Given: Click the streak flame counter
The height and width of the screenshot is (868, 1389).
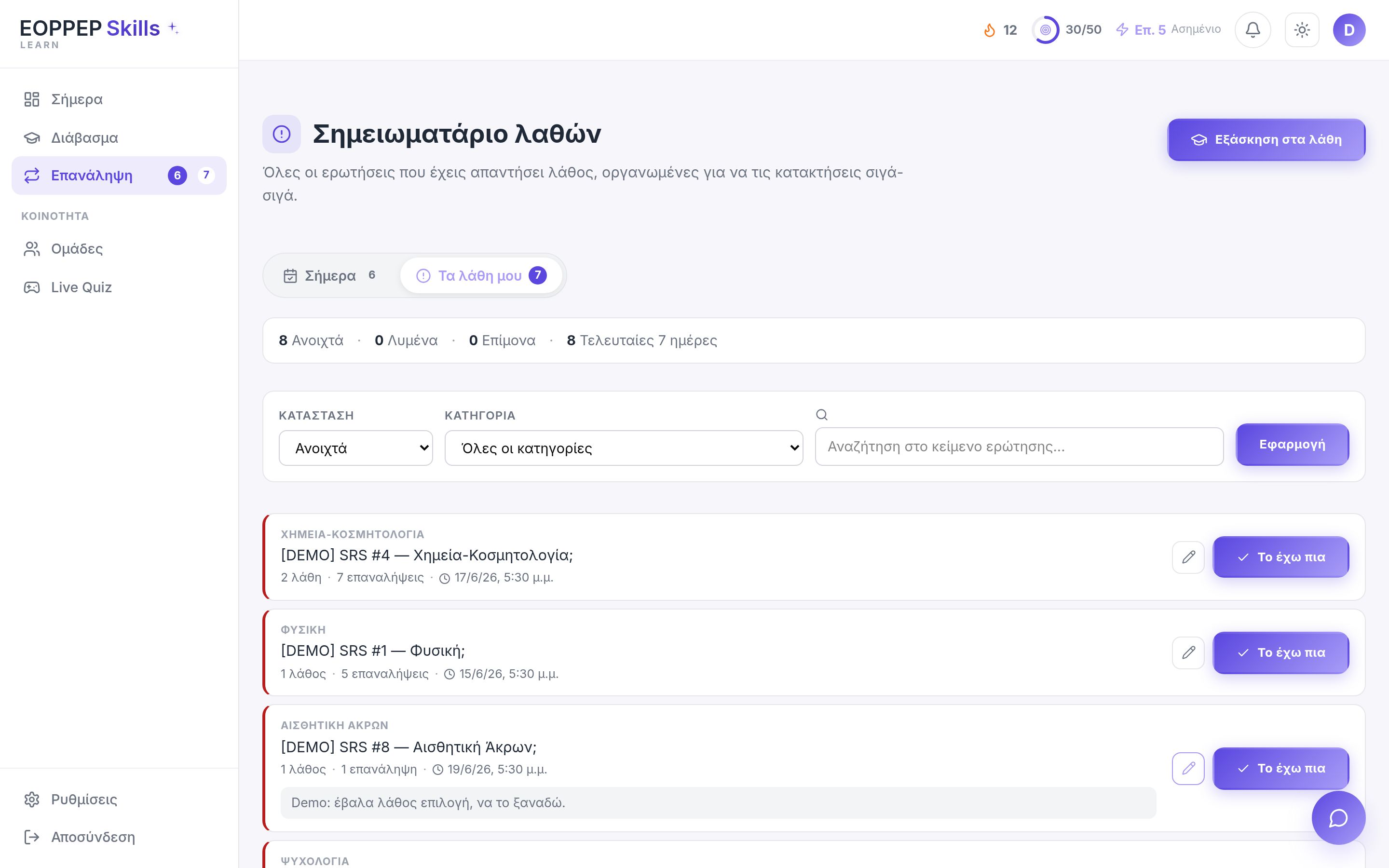Looking at the screenshot, I should [1000, 30].
